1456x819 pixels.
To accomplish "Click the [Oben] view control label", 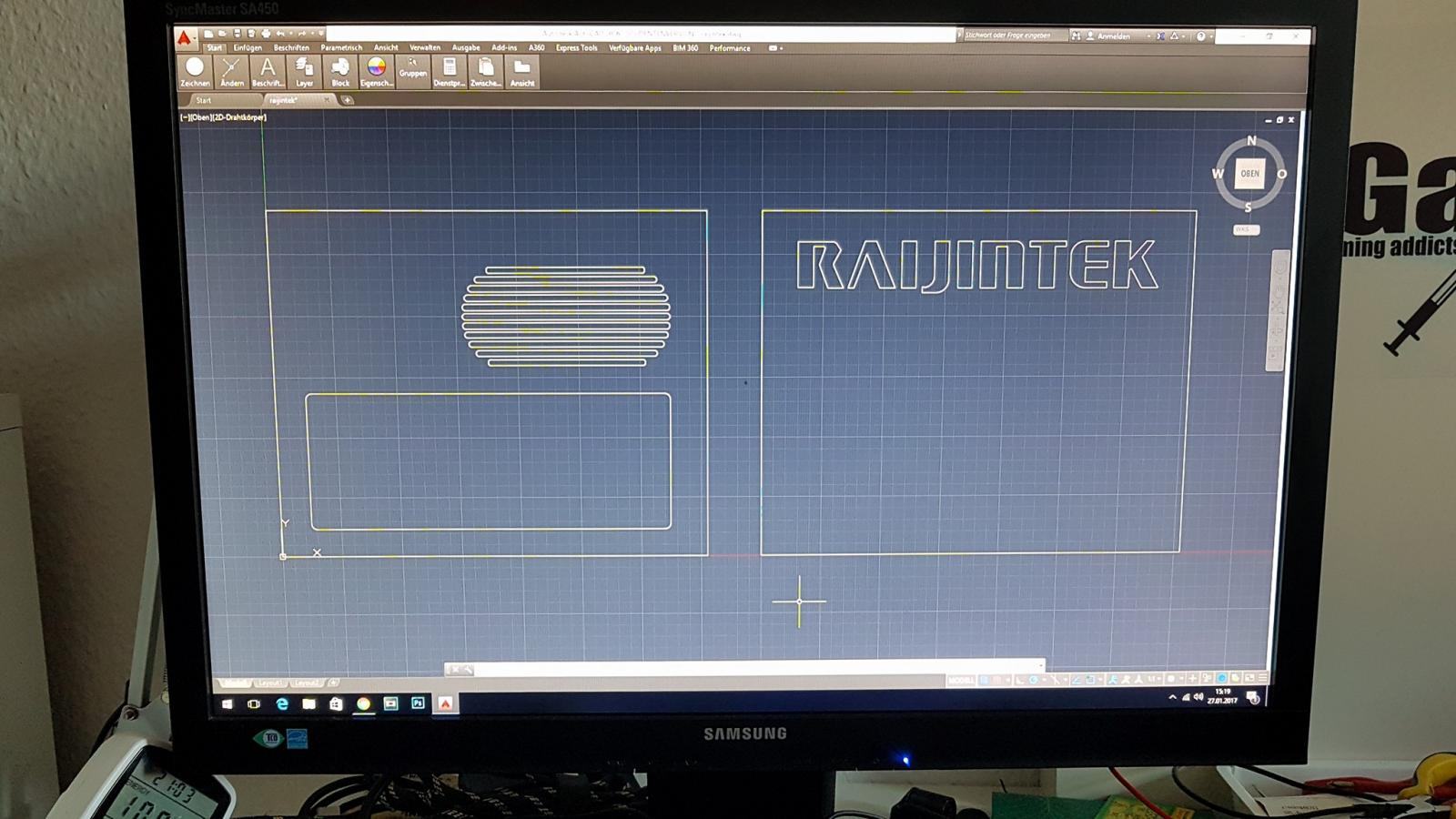I will [x=201, y=117].
